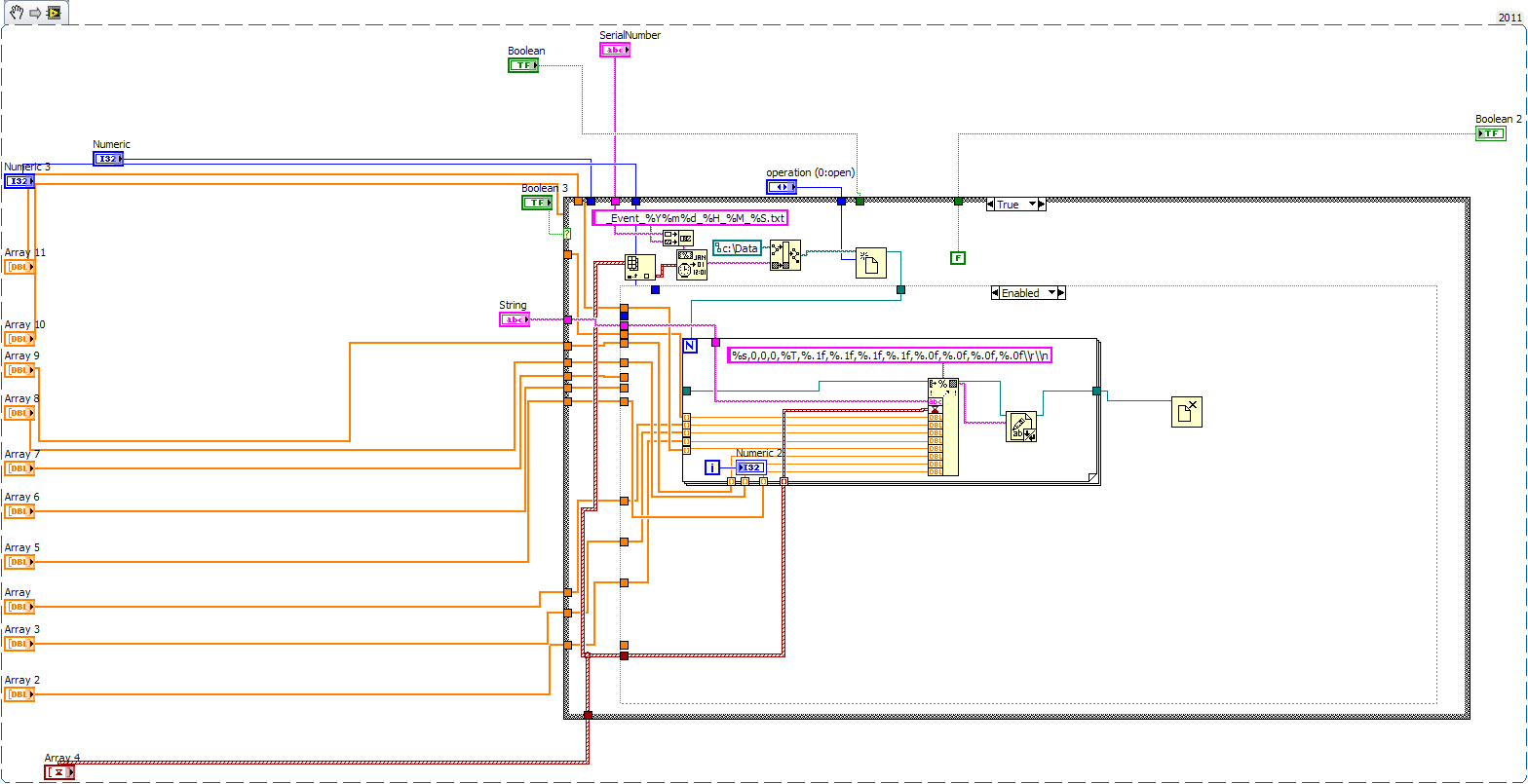Select the Array 4 timestamp terminal
This screenshot has height=784, width=1528.
(59, 772)
